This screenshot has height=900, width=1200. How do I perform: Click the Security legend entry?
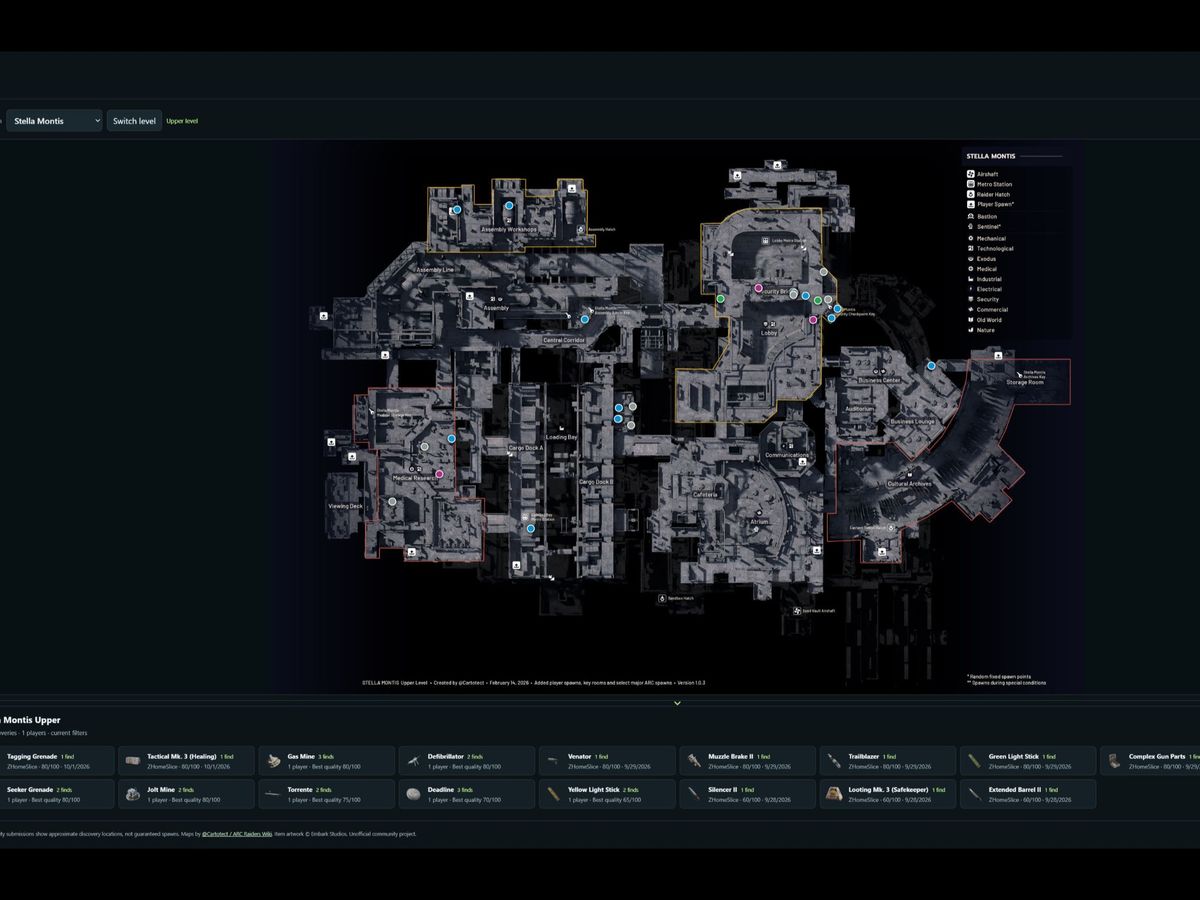click(983, 299)
